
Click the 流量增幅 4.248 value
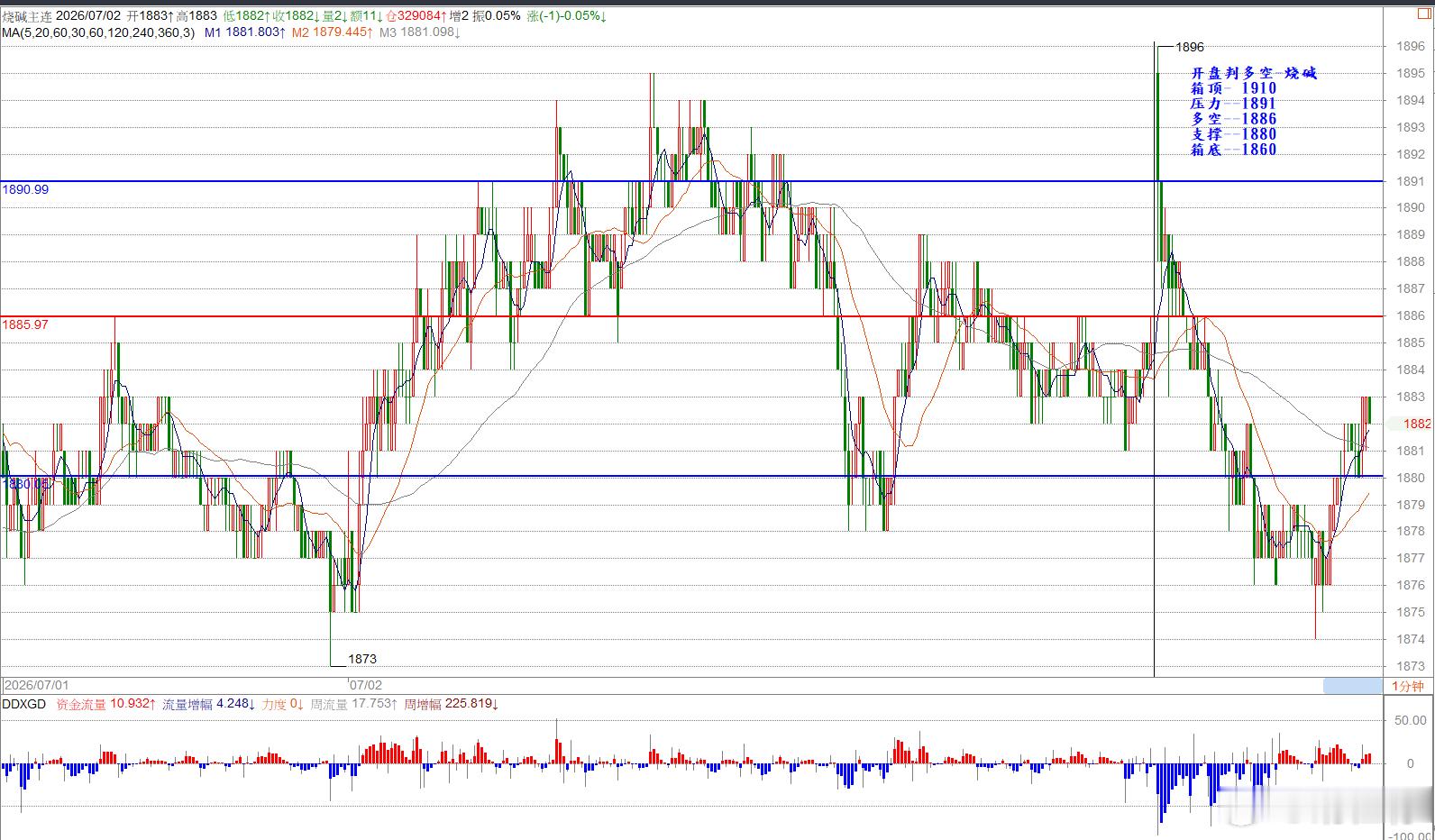point(209,704)
